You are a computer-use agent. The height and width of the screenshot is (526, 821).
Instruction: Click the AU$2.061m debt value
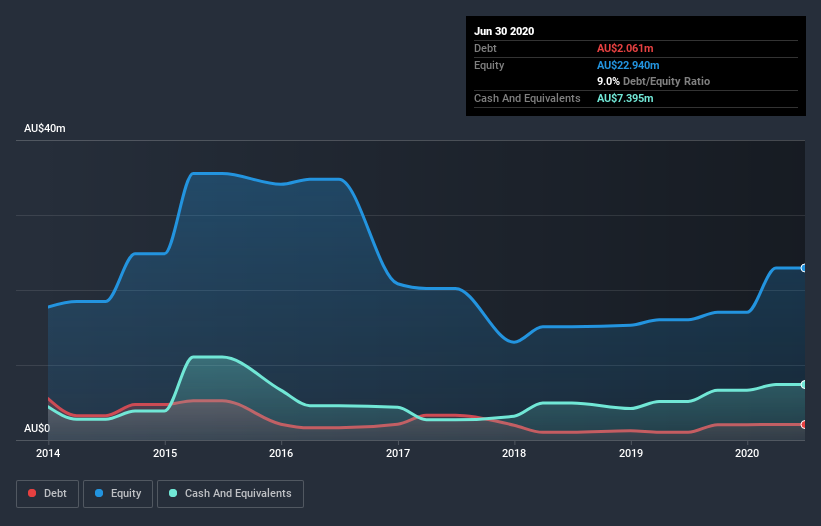click(x=625, y=48)
